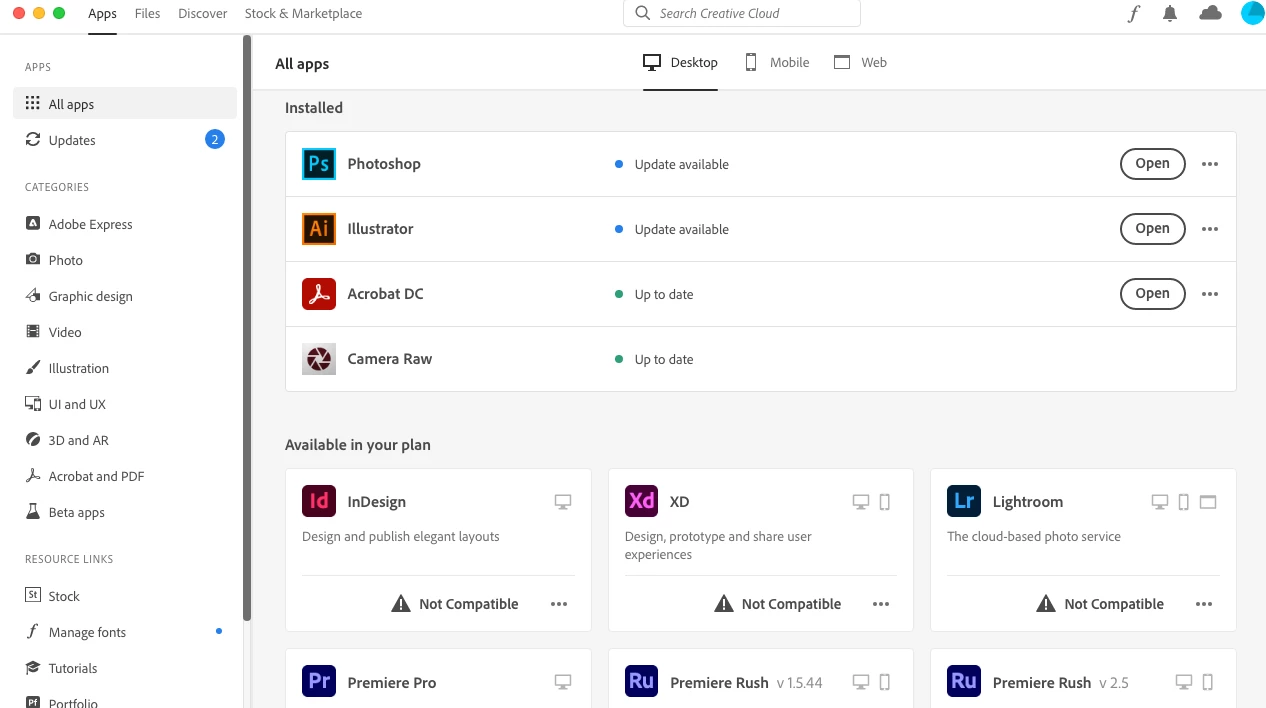The width and height of the screenshot is (1266, 708).
Task: Open Updates in the sidebar
Action: 125,140
